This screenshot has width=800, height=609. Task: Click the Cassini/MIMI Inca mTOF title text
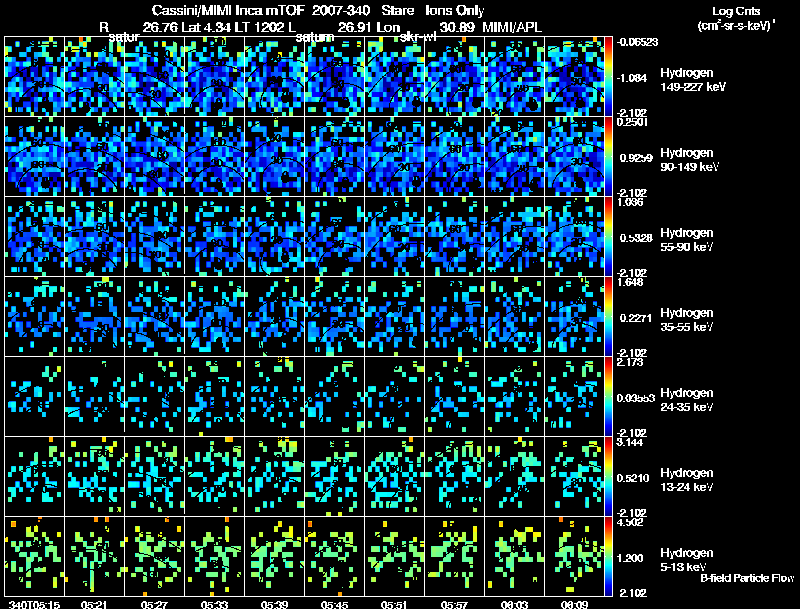click(x=228, y=10)
